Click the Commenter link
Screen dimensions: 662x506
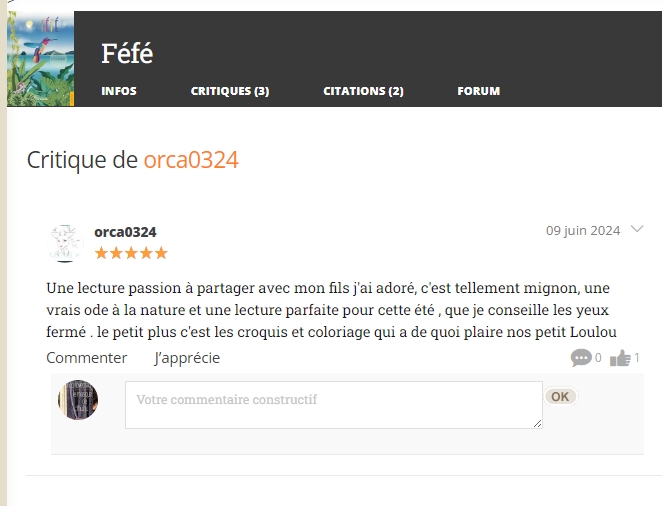point(87,358)
